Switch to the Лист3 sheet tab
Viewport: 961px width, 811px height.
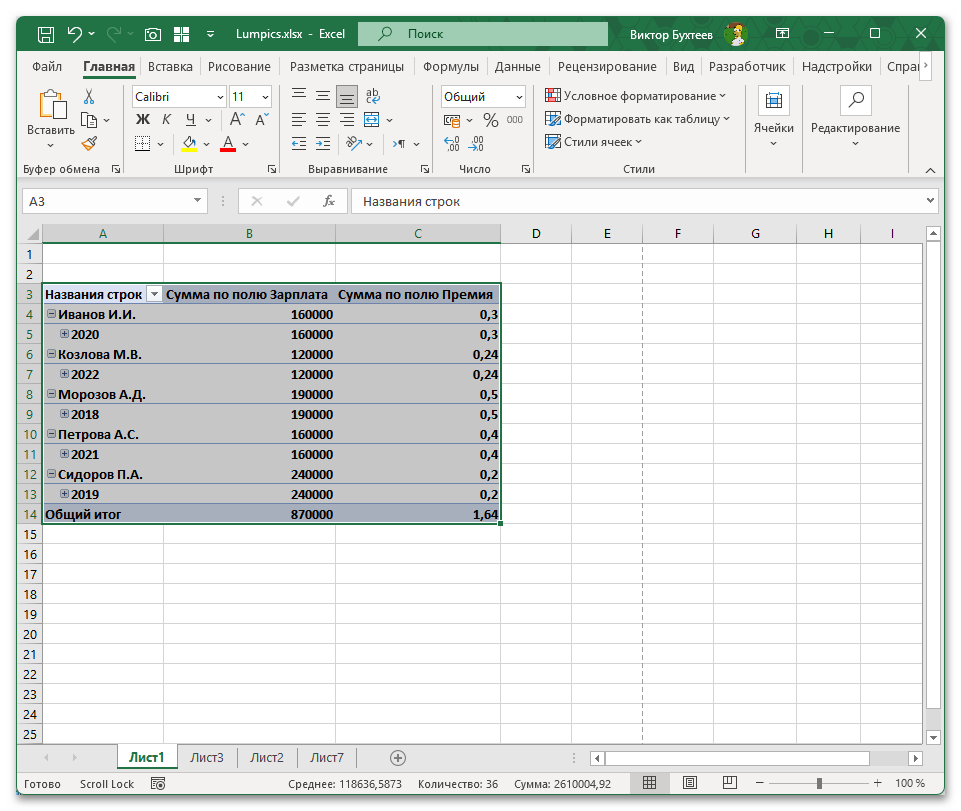[x=207, y=758]
